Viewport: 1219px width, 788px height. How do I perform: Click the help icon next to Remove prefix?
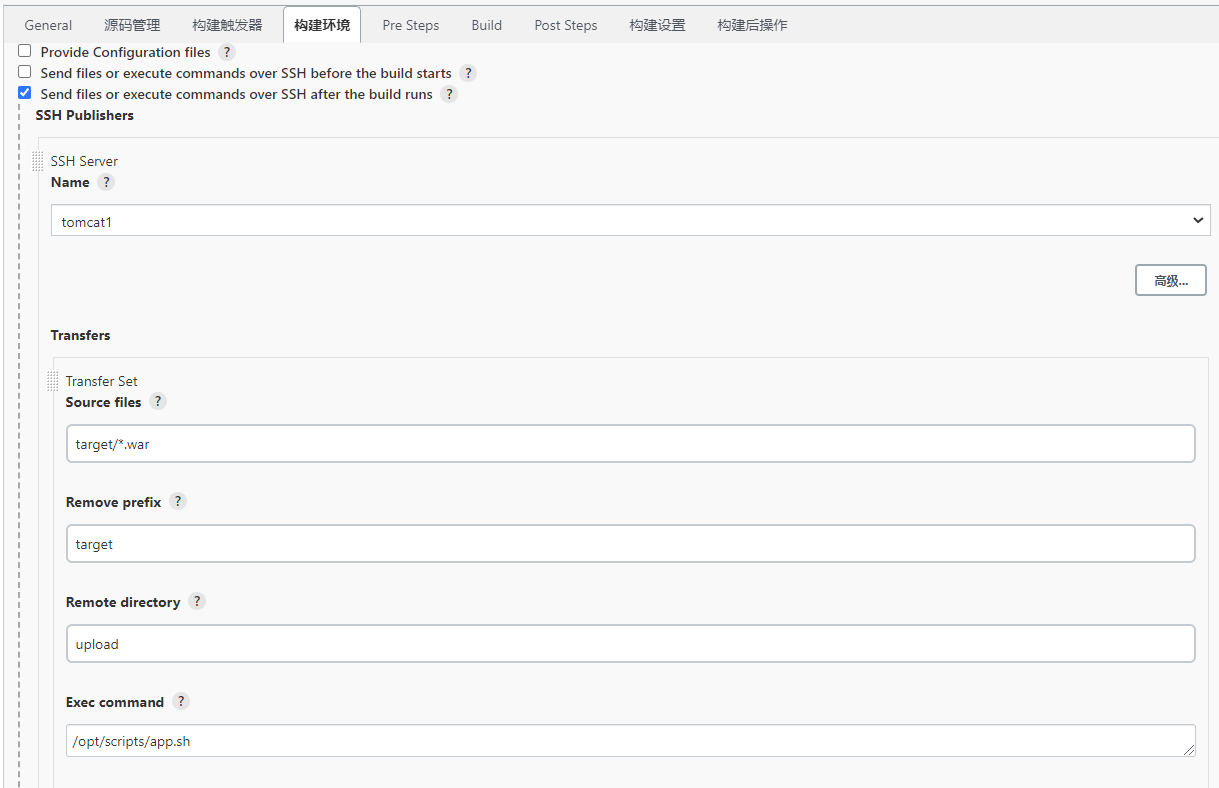(178, 501)
